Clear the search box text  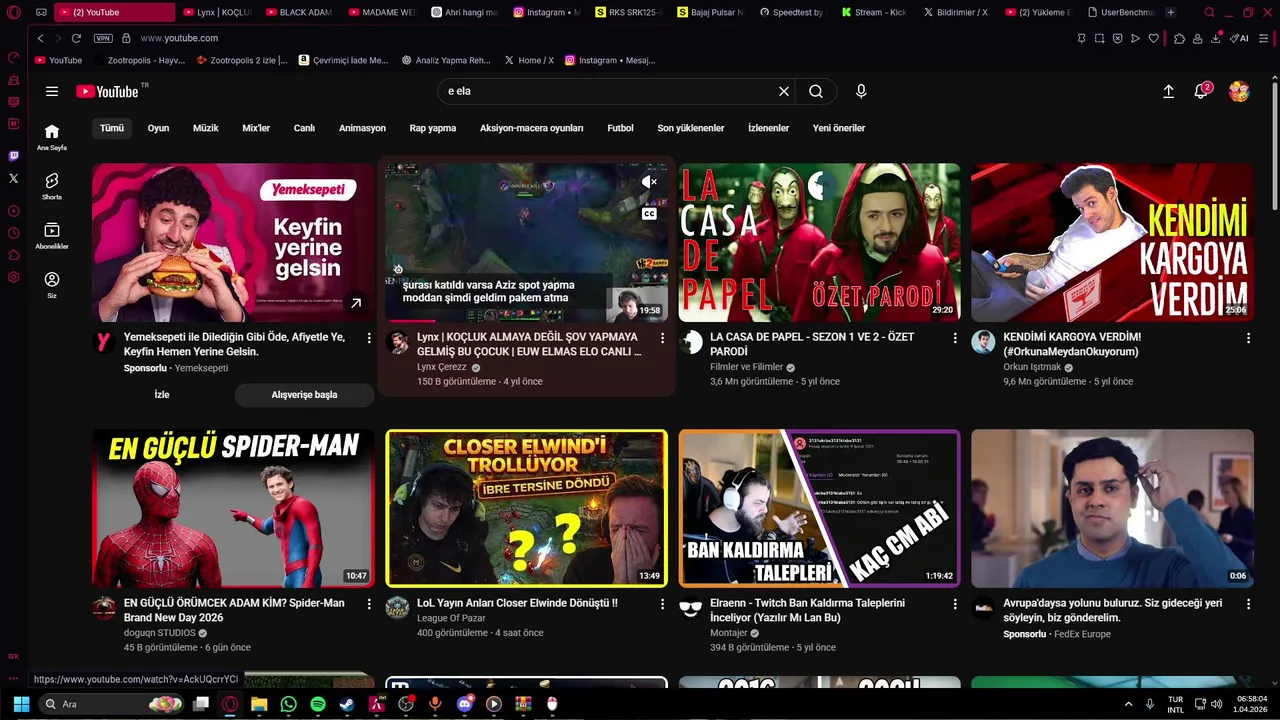click(784, 91)
